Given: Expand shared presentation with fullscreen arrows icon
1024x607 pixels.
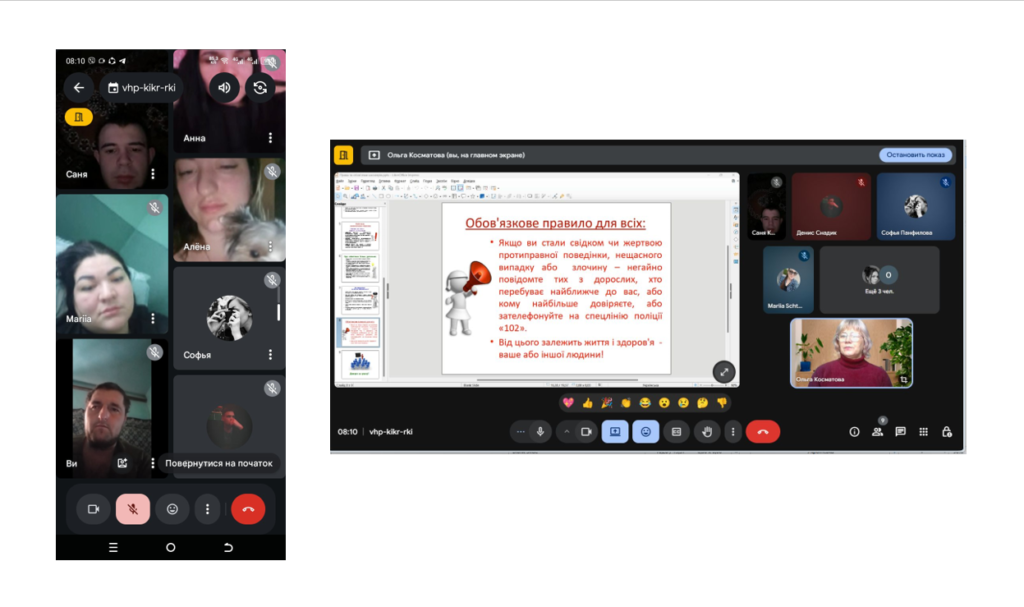Looking at the screenshot, I should 724,371.
